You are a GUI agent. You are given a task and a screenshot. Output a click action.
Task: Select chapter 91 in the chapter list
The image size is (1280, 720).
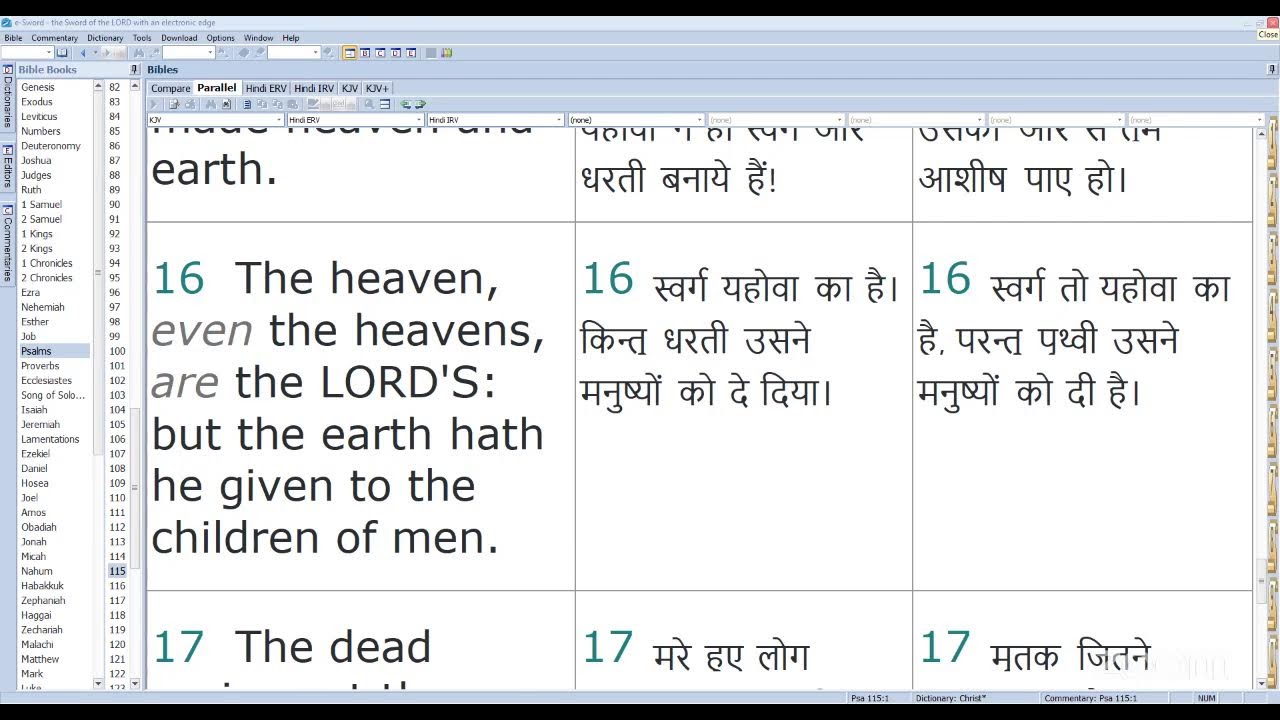tap(115, 219)
